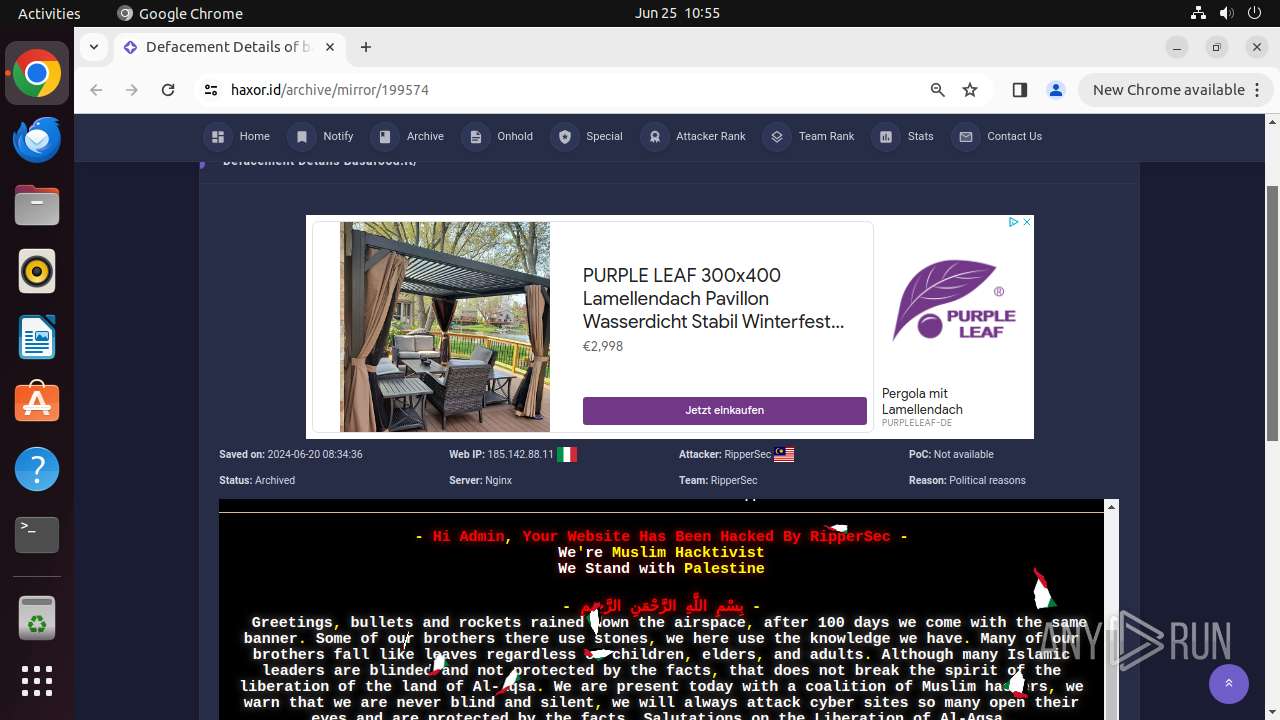Screen dimensions: 1280x720
Task: Bookmark this page with star icon
Action: tap(970, 90)
